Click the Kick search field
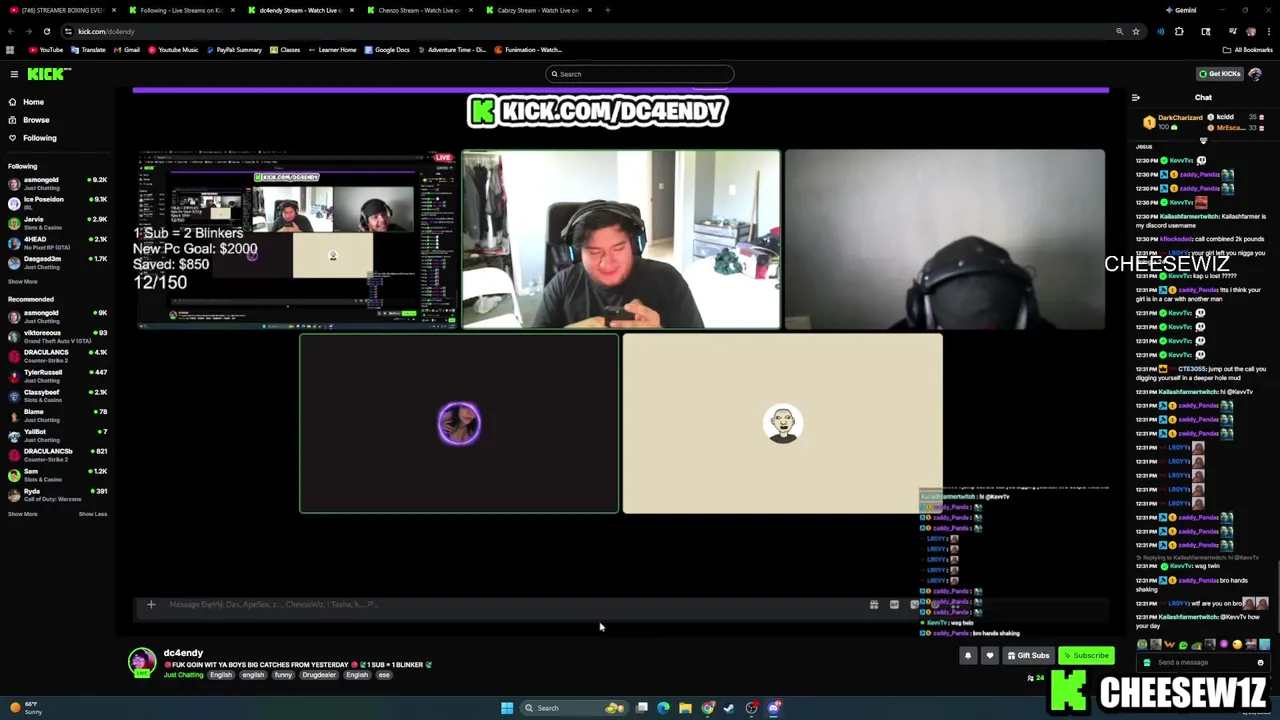Image resolution: width=1280 pixels, height=720 pixels. (x=640, y=74)
